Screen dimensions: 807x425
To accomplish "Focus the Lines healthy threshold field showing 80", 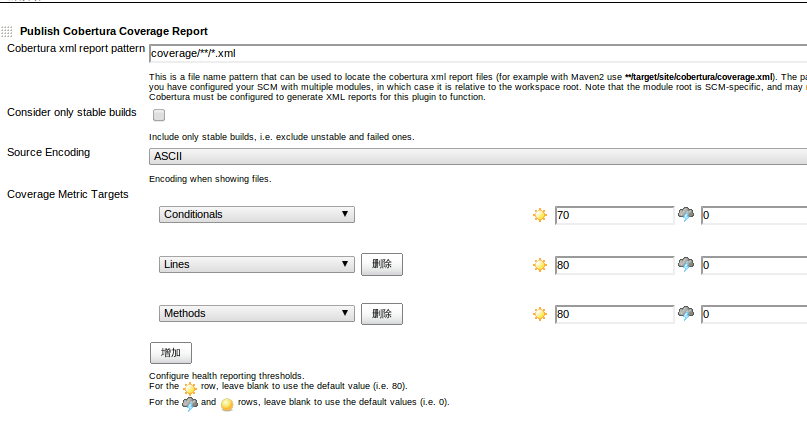I will [x=615, y=265].
